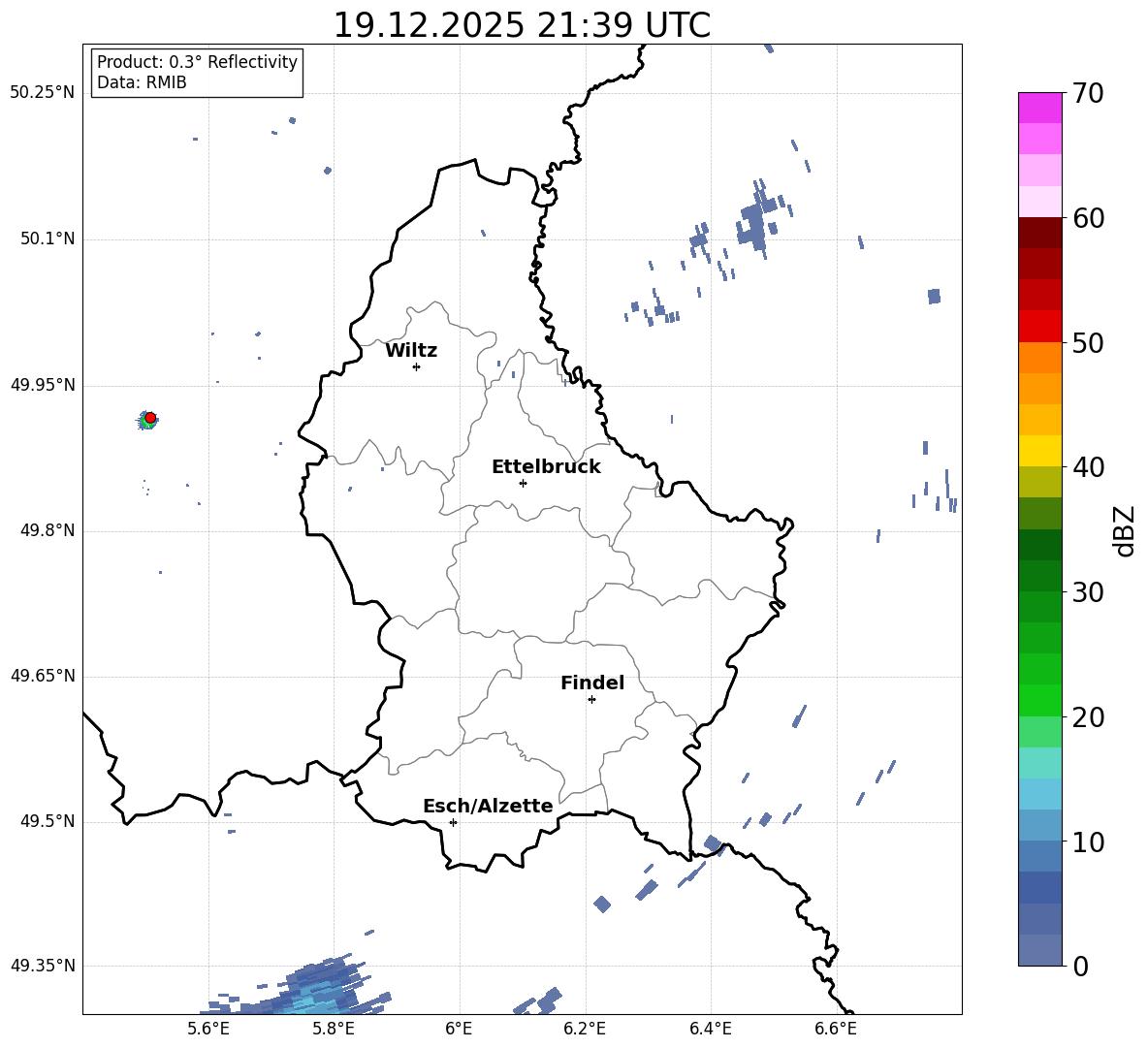Click the Wiltz city label
This screenshot has width=1148, height=1048.
(411, 351)
